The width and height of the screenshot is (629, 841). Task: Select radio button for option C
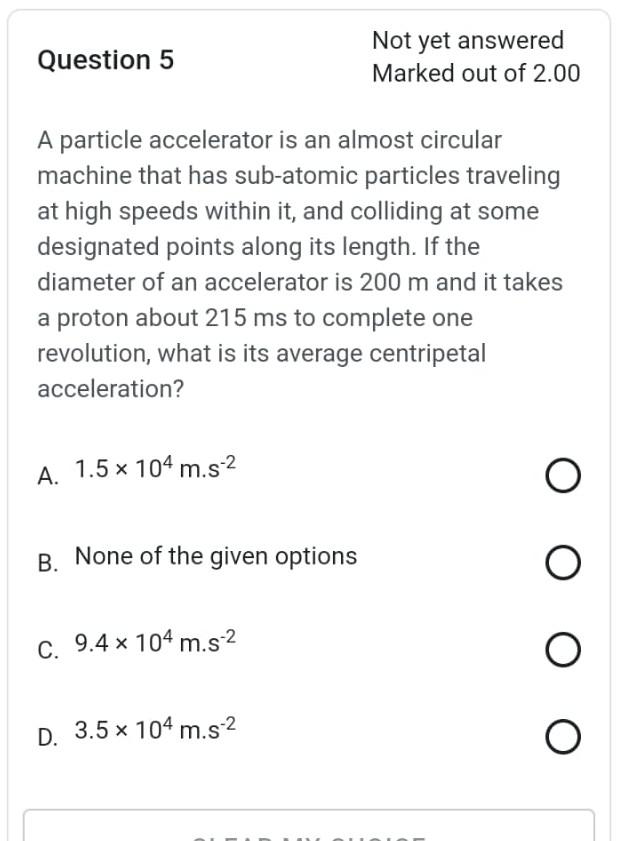coord(562,650)
